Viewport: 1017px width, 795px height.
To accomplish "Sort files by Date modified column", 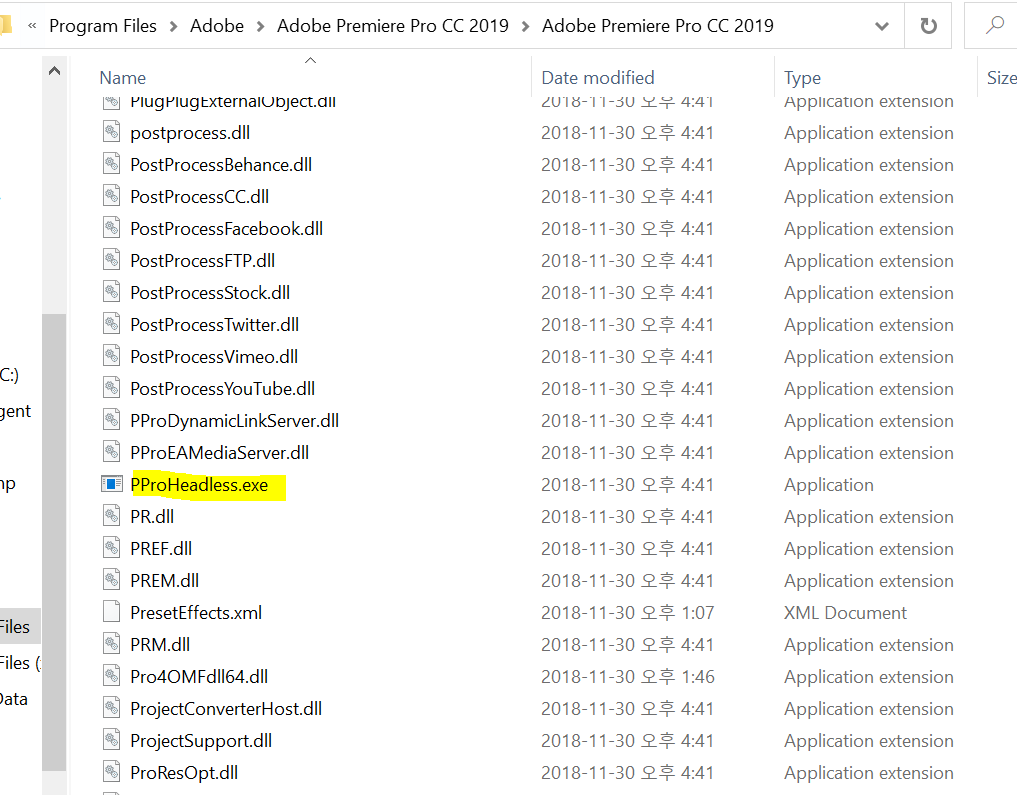I will (597, 78).
